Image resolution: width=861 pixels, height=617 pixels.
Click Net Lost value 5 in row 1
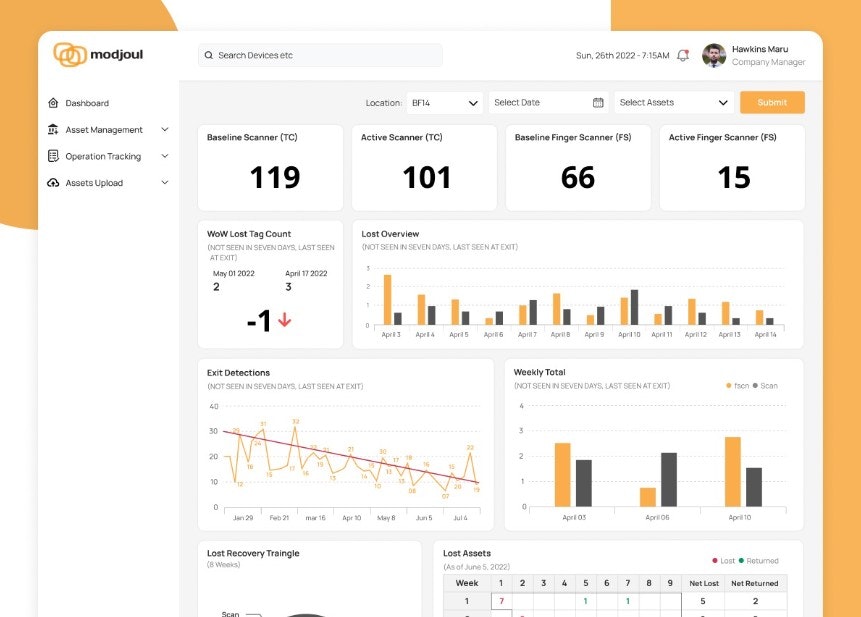click(703, 601)
